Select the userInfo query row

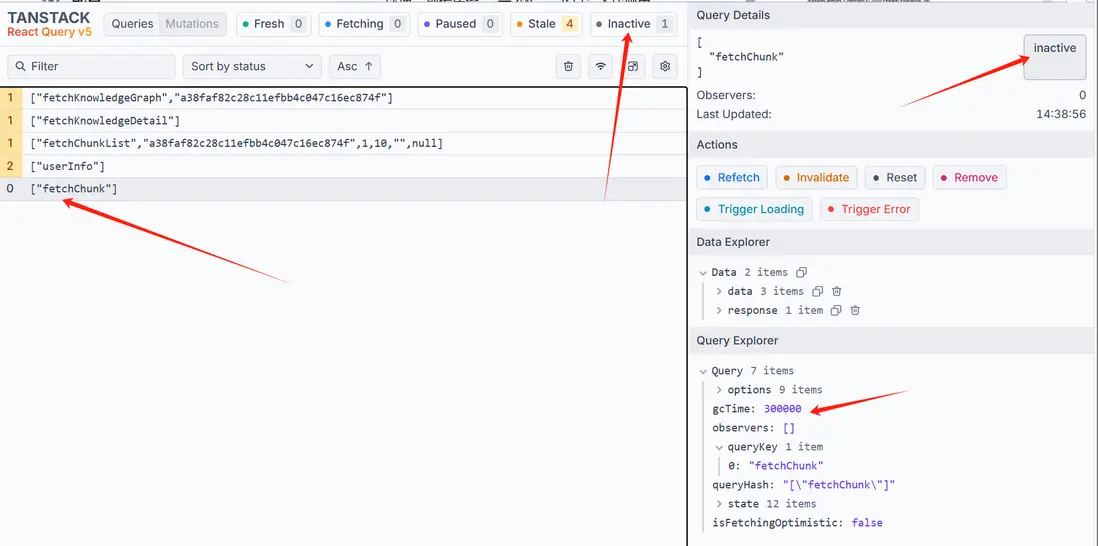pos(343,167)
